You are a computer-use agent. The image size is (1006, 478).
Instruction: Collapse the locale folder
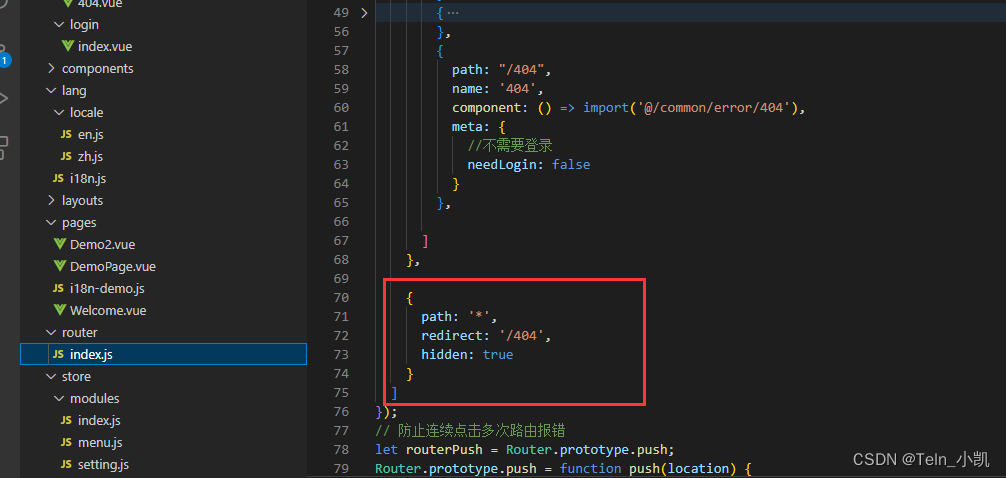pyautogui.click(x=60, y=112)
